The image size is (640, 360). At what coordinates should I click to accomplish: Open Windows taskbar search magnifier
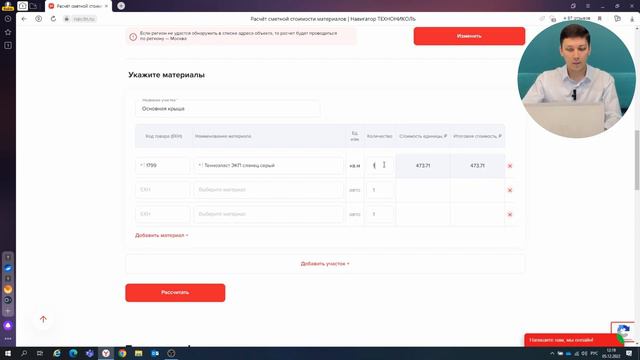24,353
